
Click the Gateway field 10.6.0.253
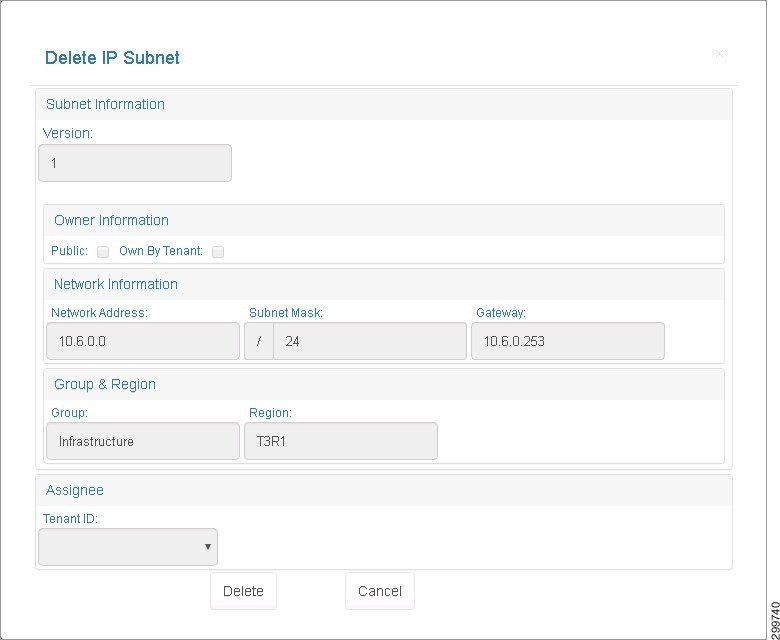[568, 341]
